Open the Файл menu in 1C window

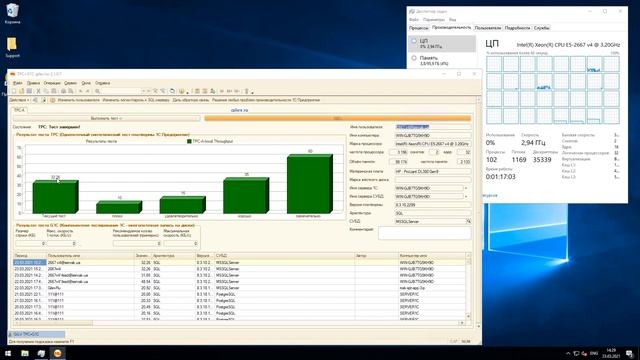[18, 83]
